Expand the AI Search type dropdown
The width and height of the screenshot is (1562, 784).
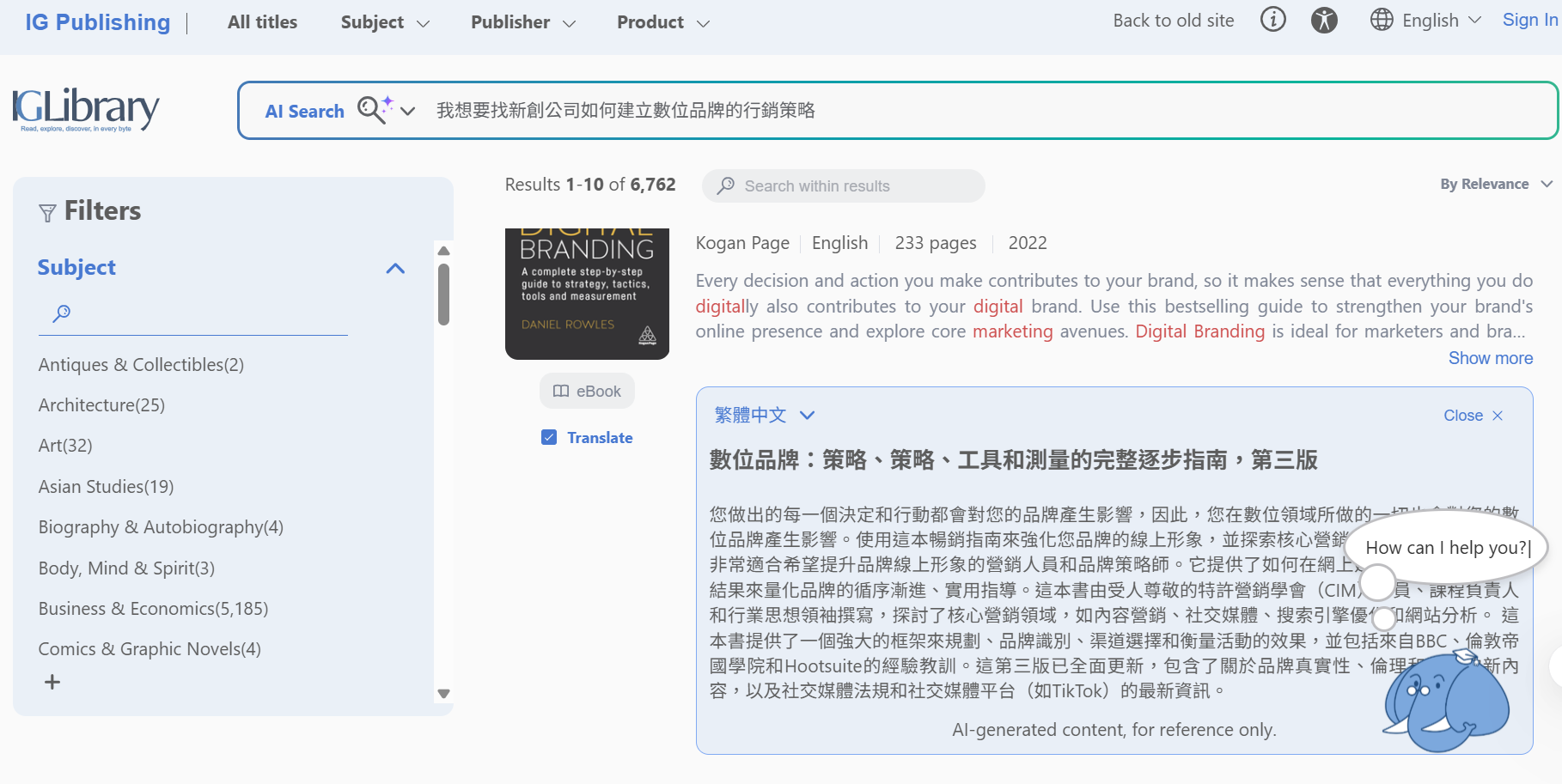[x=408, y=111]
